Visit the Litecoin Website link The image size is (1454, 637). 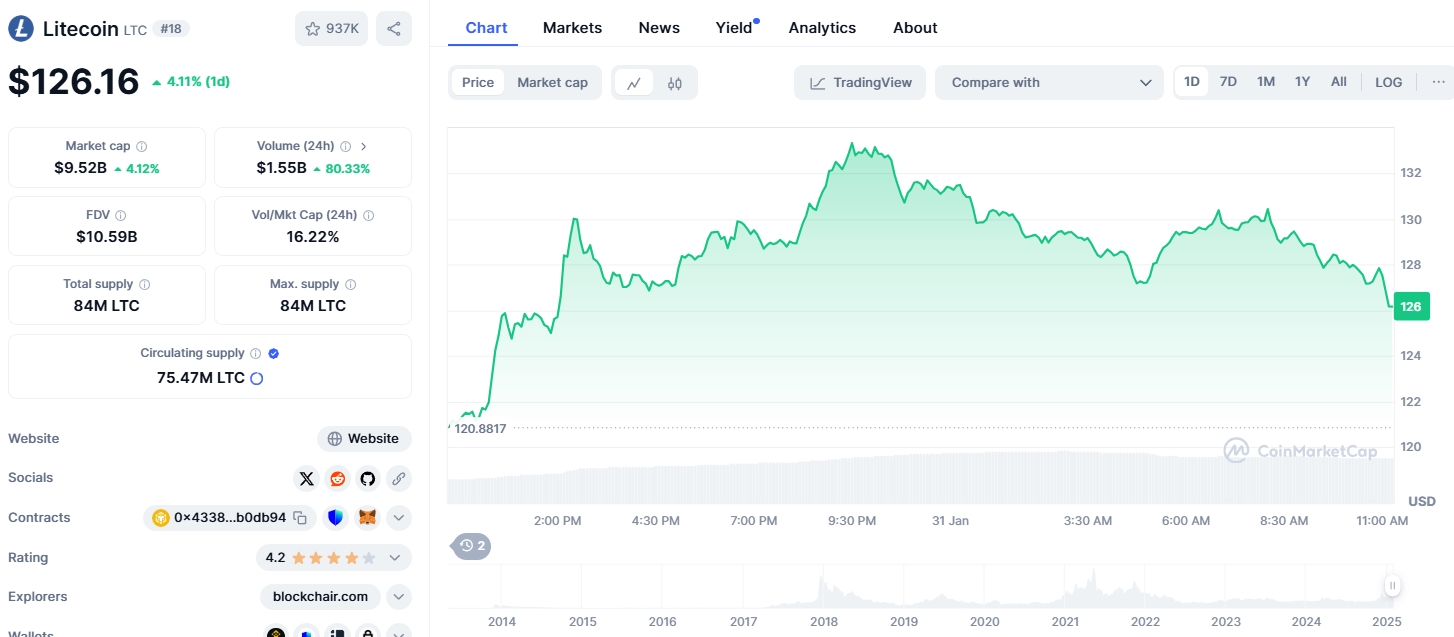pyautogui.click(x=364, y=439)
